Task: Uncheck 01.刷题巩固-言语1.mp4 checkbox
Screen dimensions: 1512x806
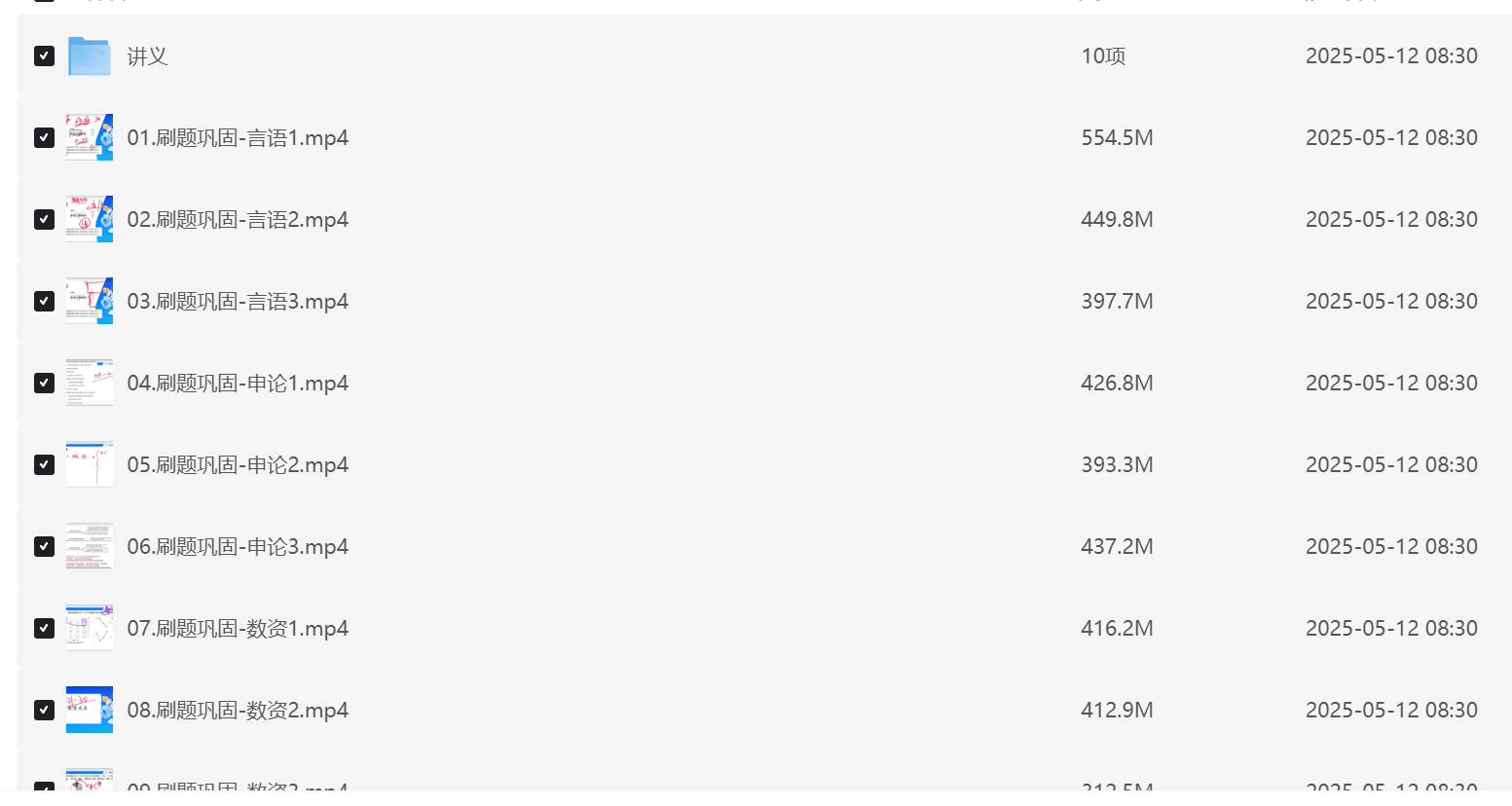Action: (44, 137)
